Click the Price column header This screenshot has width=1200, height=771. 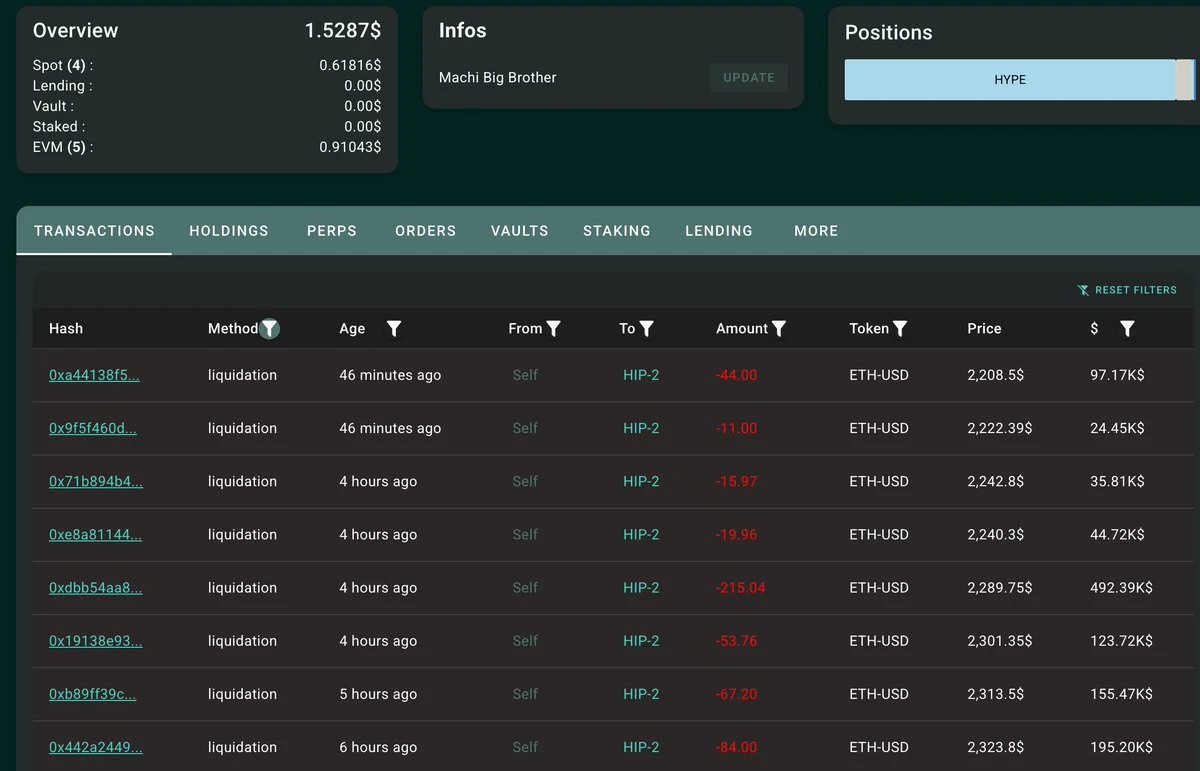point(984,328)
